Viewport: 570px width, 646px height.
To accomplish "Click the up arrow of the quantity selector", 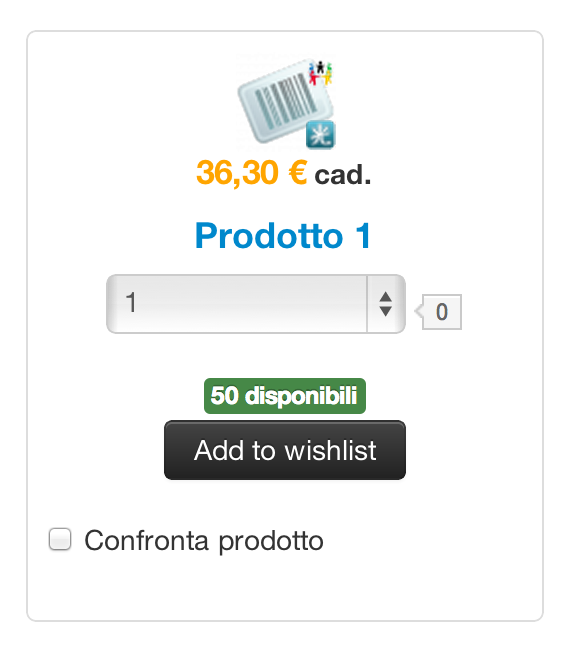I will point(385,297).
